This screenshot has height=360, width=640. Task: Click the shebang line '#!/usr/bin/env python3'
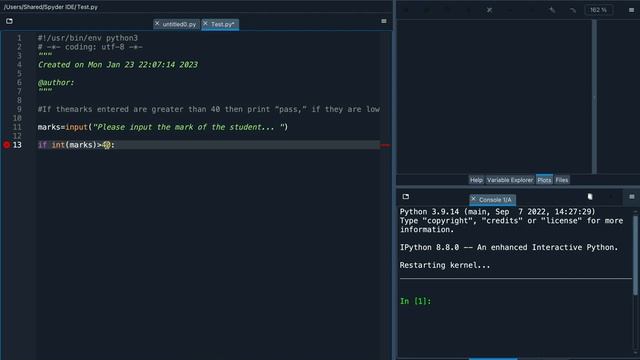coord(88,38)
